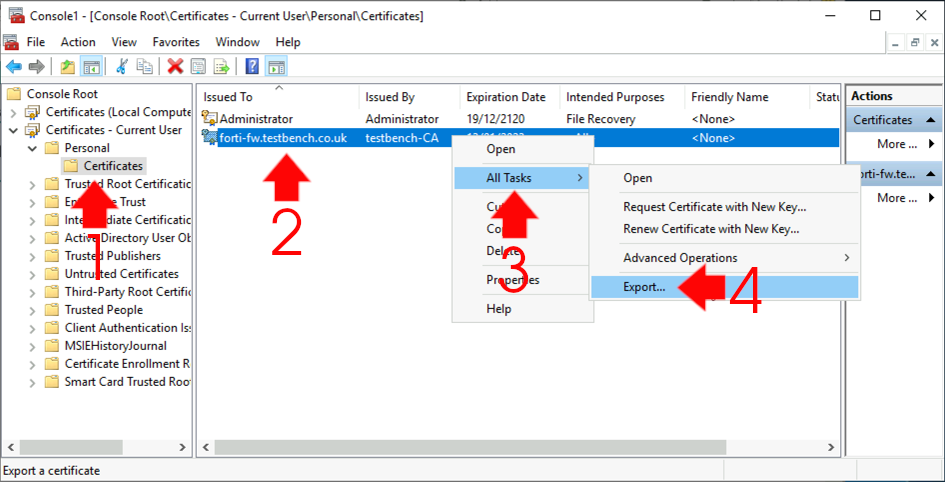945x482 pixels.
Task: Click the forti-fw.testbench.co.uk certificate icon
Action: 210,137
